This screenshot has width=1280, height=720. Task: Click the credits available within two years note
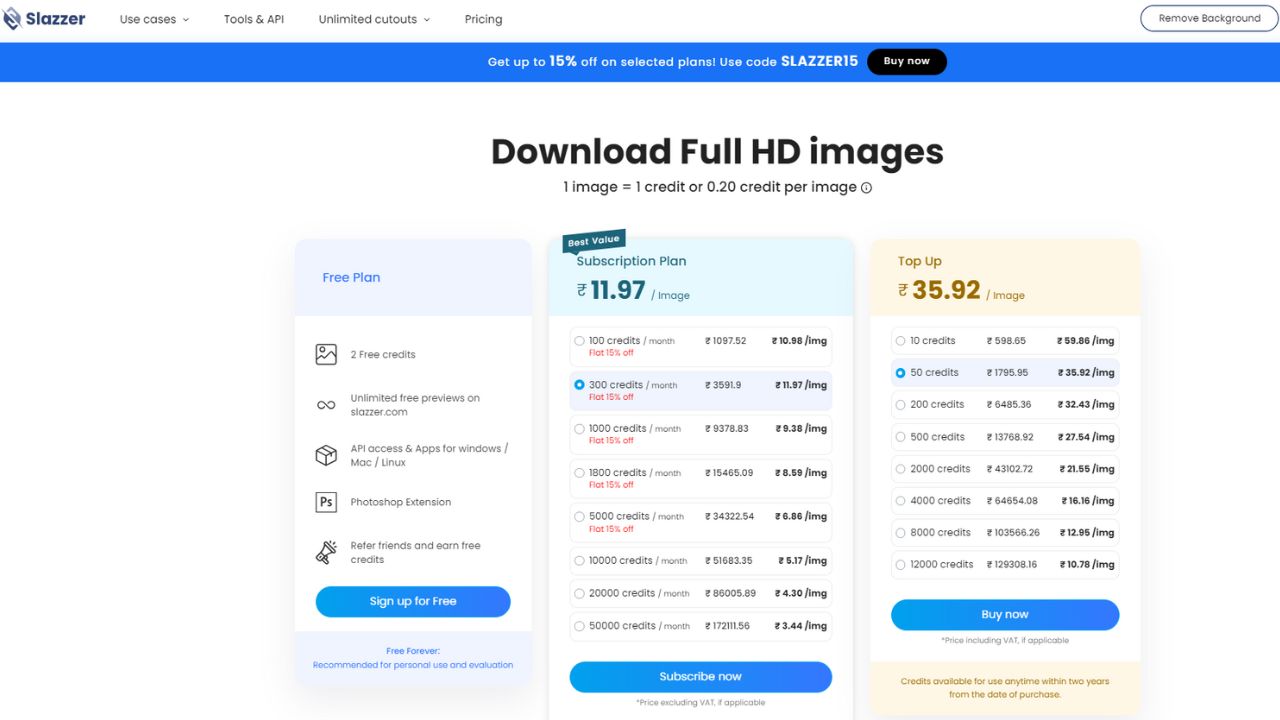point(1005,688)
